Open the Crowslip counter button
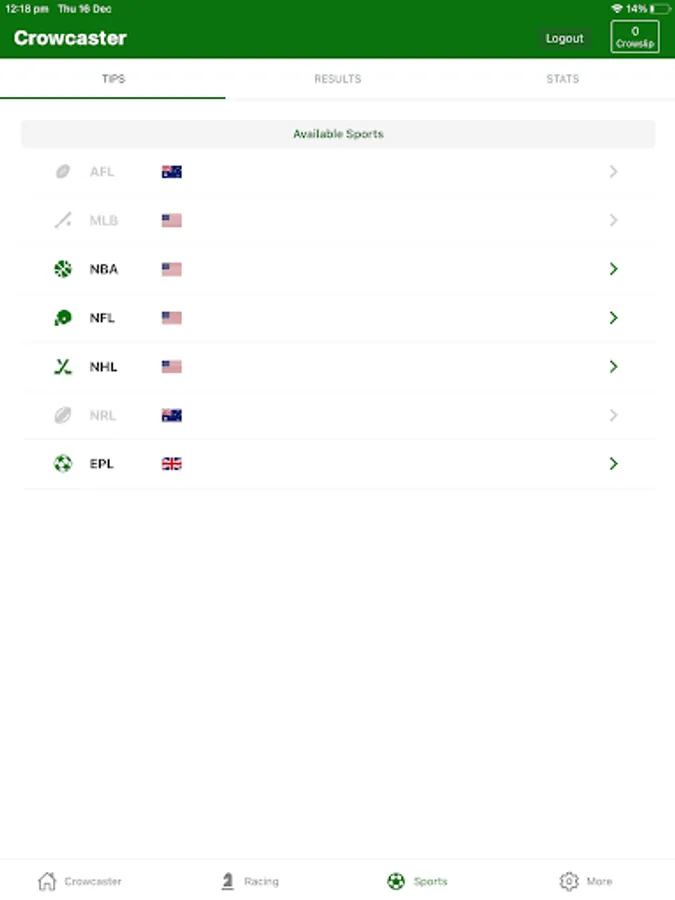Viewport: 675px width, 900px height. click(635, 37)
